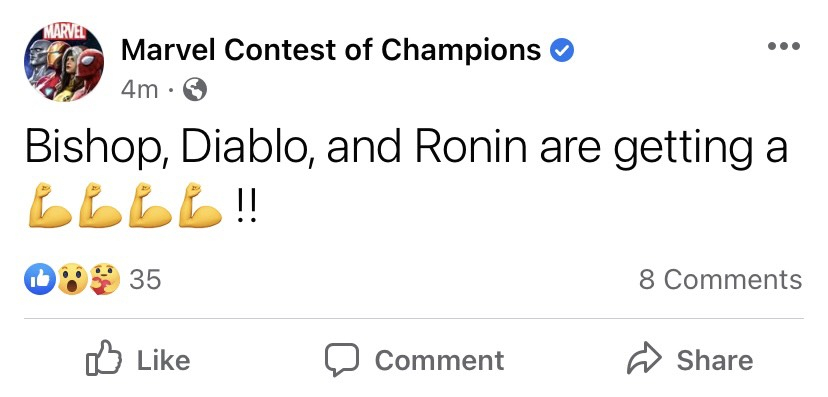This screenshot has height=397, width=828.
Task: Click the last flexed biceps emoji
Action: point(200,205)
